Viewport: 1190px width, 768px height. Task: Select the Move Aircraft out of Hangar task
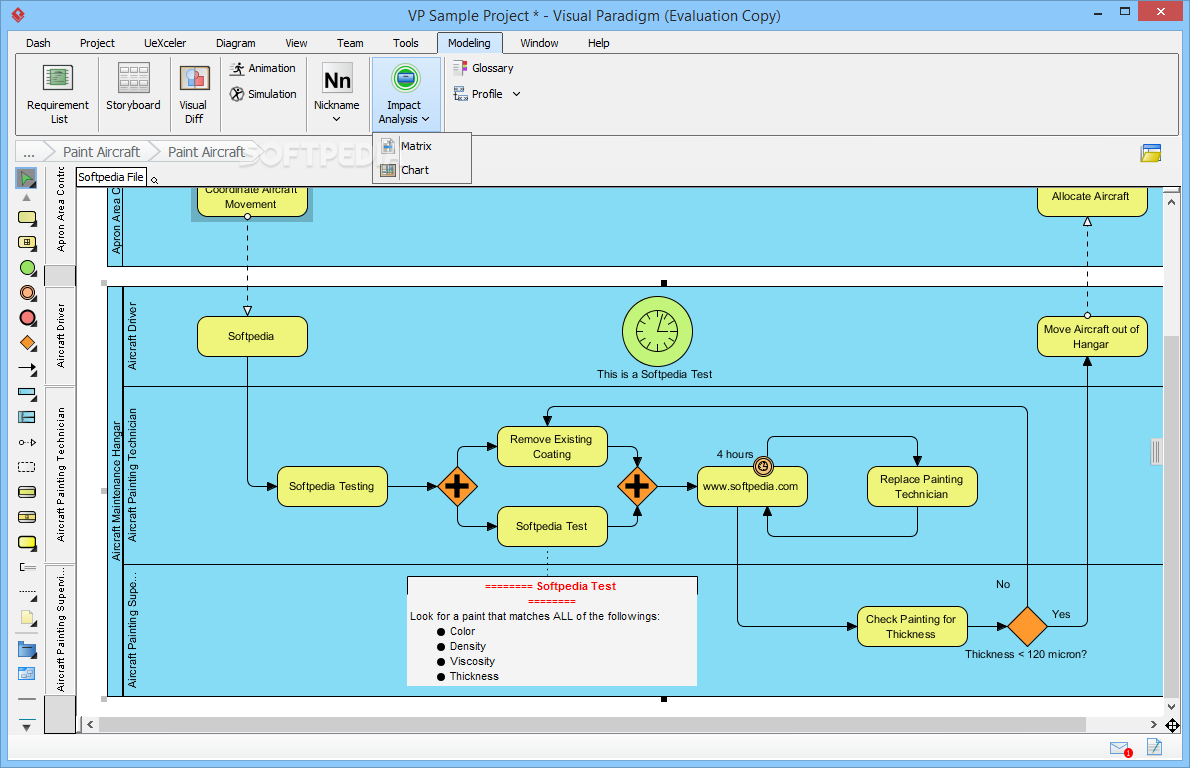pyautogui.click(x=1091, y=336)
